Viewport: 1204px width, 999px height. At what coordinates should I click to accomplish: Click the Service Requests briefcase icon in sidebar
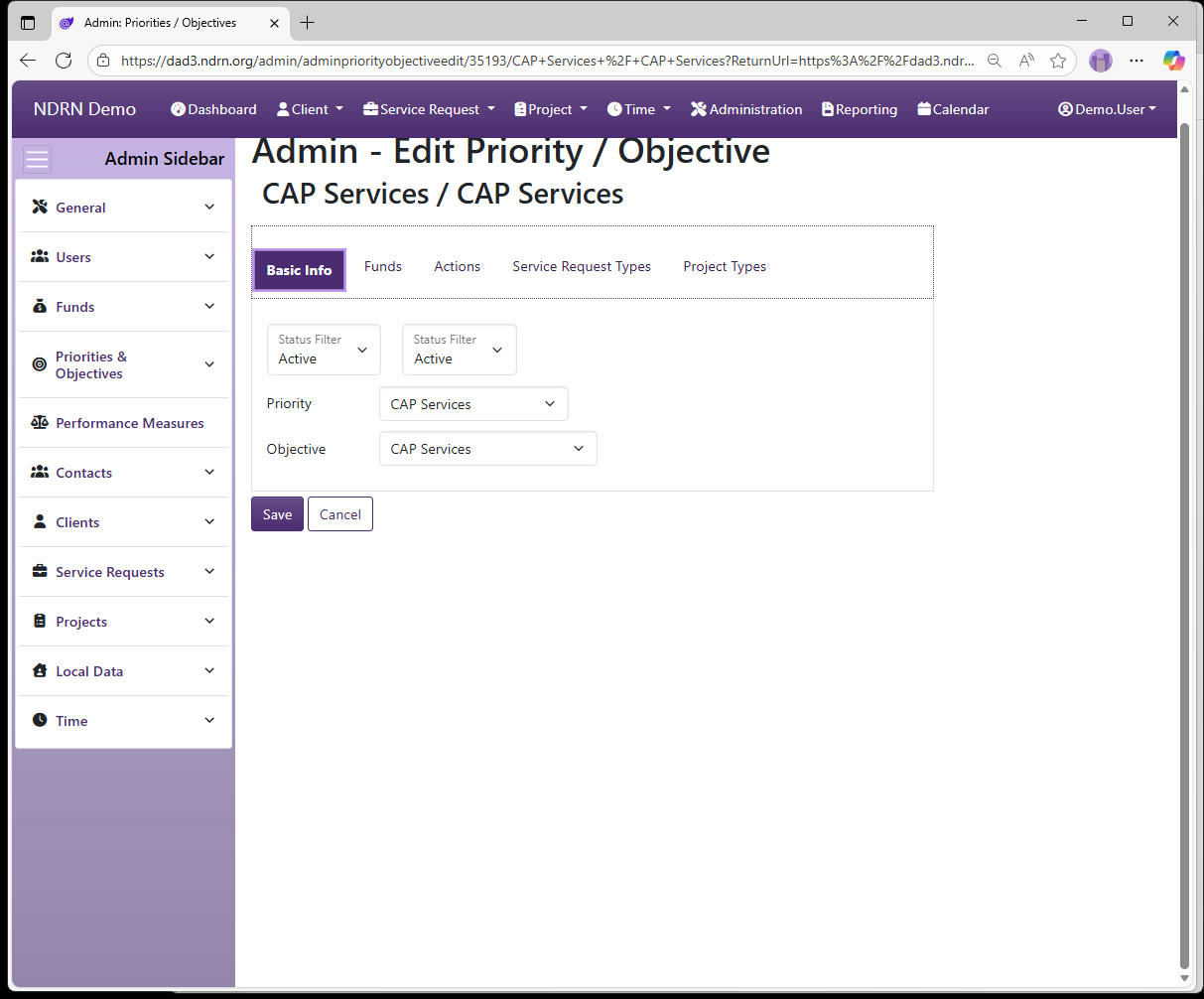[x=40, y=571]
